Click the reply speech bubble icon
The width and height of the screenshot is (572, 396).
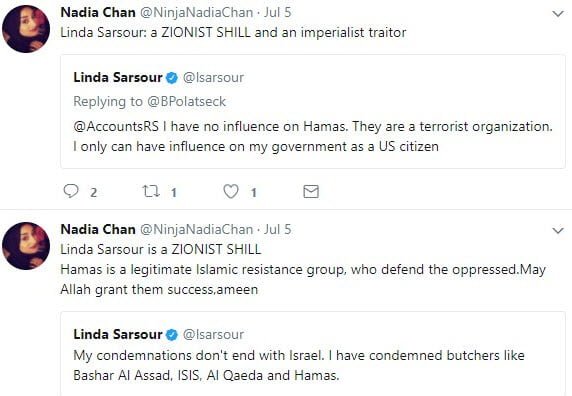click(x=71, y=191)
